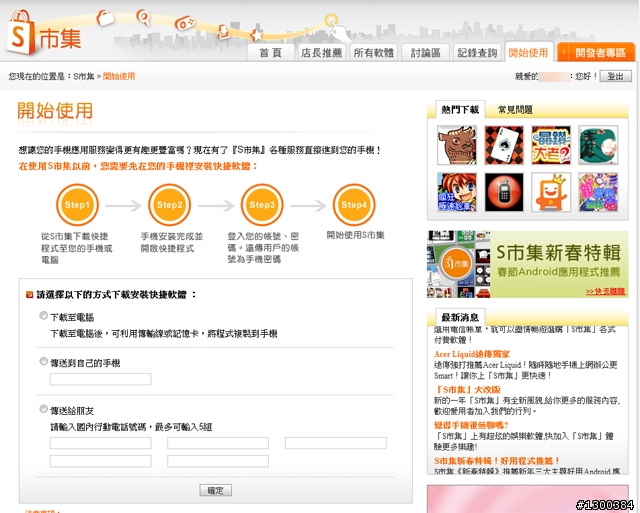Viewport: 640px width, 513px height.
Task: Open the 店長推薦 tab
Action: pyautogui.click(x=321, y=53)
